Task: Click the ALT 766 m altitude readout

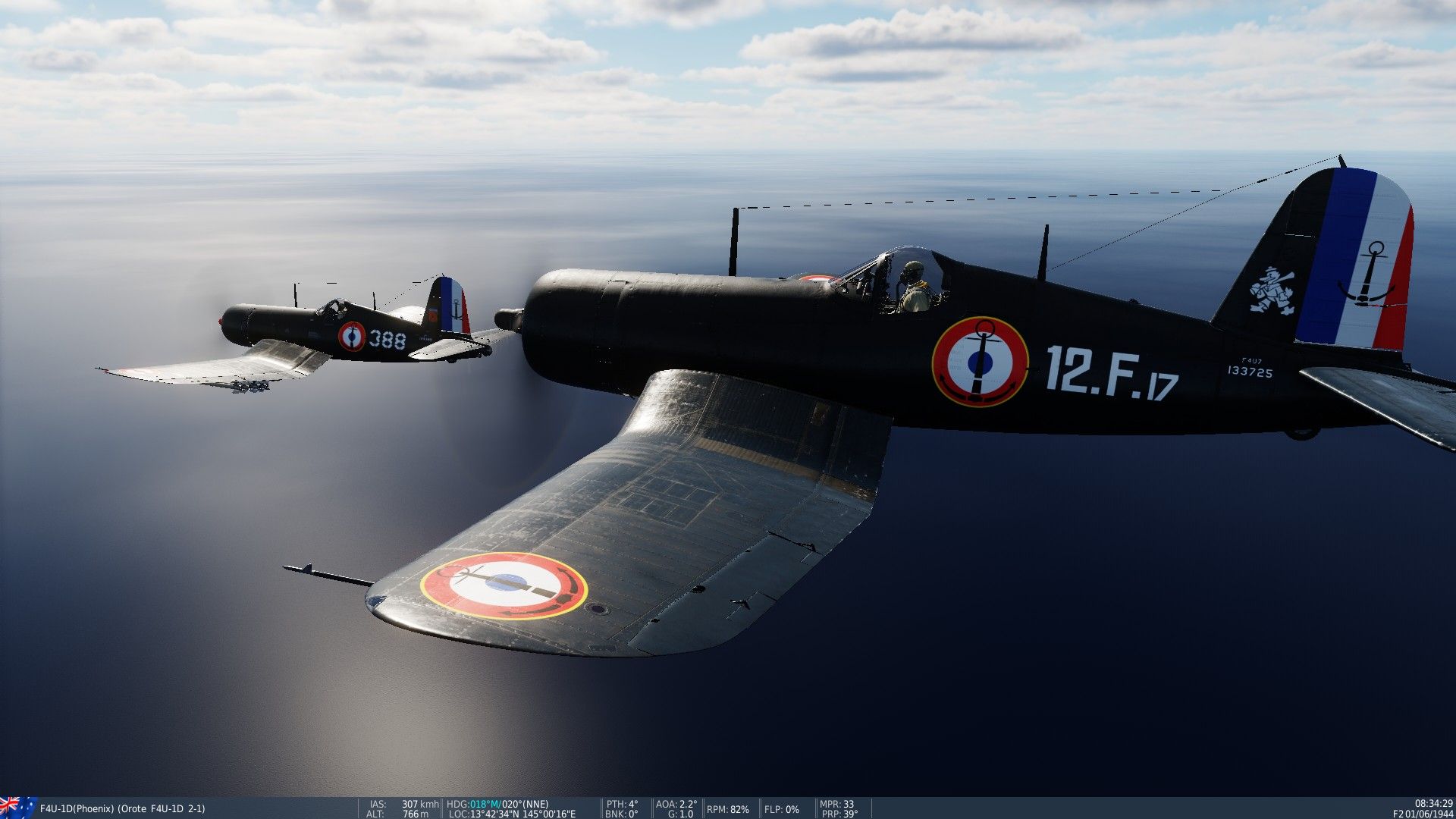Action: (x=398, y=814)
